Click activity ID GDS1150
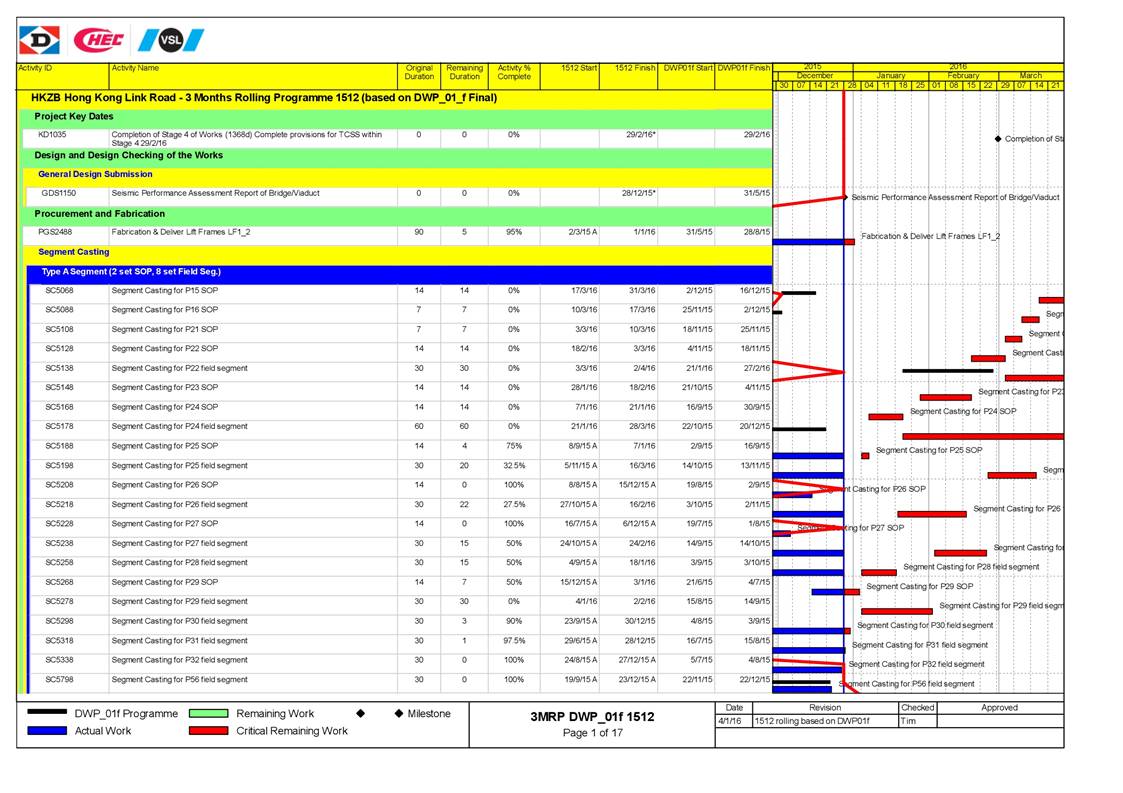Image resolution: width=1123 pixels, height=793 pixels. pyautogui.click(x=59, y=193)
